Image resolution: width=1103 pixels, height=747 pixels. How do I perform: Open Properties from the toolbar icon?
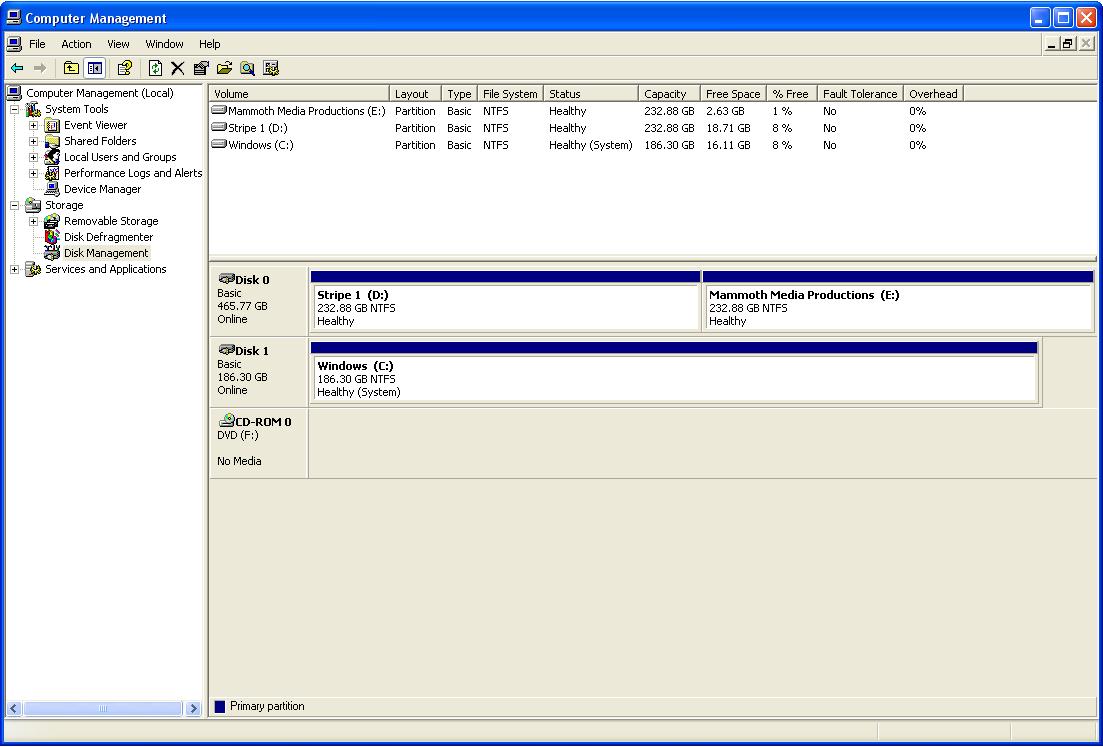coord(201,68)
